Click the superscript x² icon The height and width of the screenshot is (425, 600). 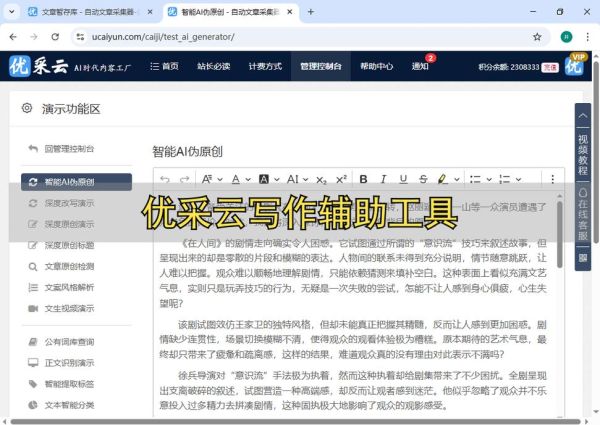(x=341, y=179)
